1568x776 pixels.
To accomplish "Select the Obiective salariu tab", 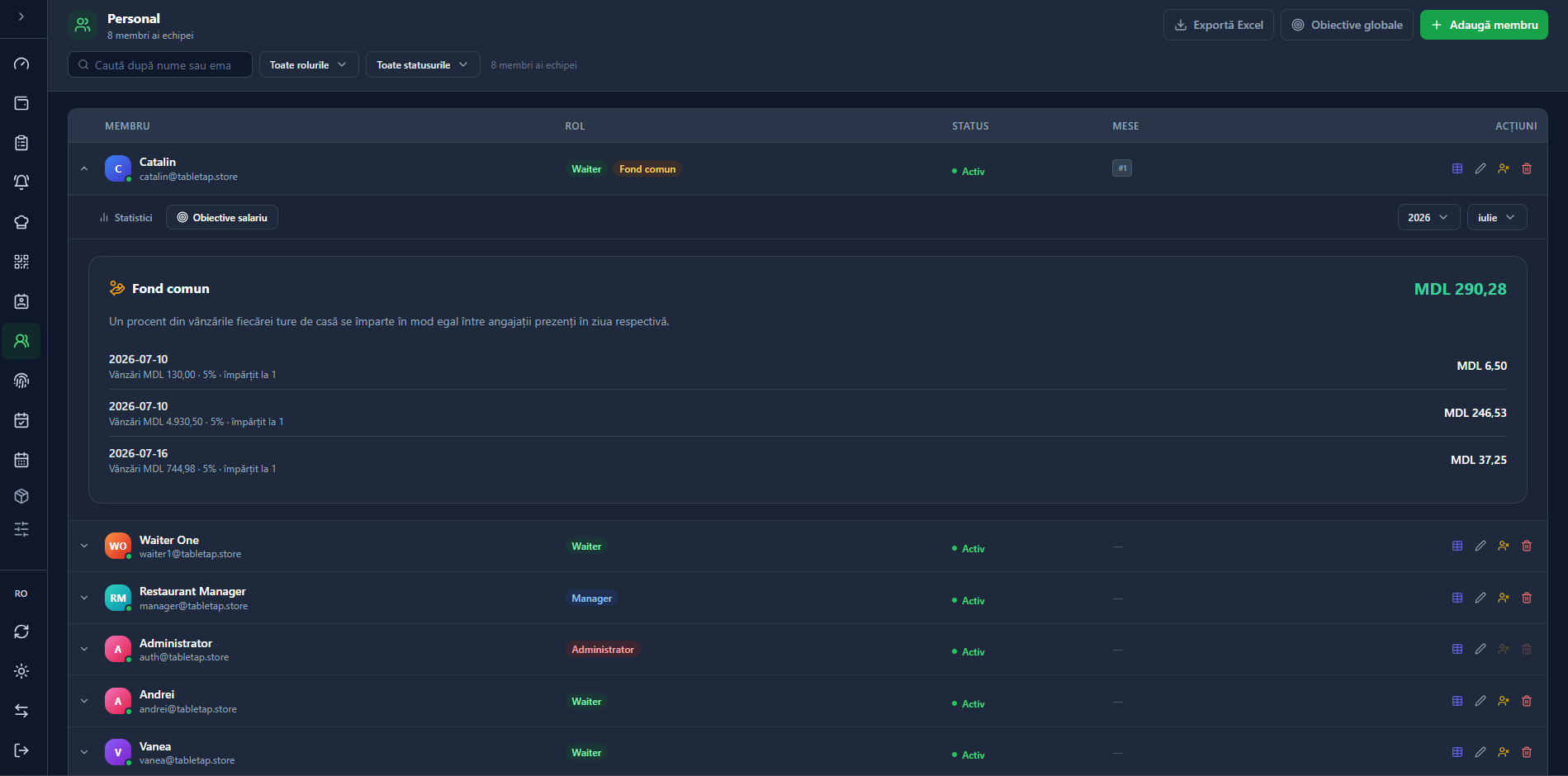I will pyautogui.click(x=222, y=218).
